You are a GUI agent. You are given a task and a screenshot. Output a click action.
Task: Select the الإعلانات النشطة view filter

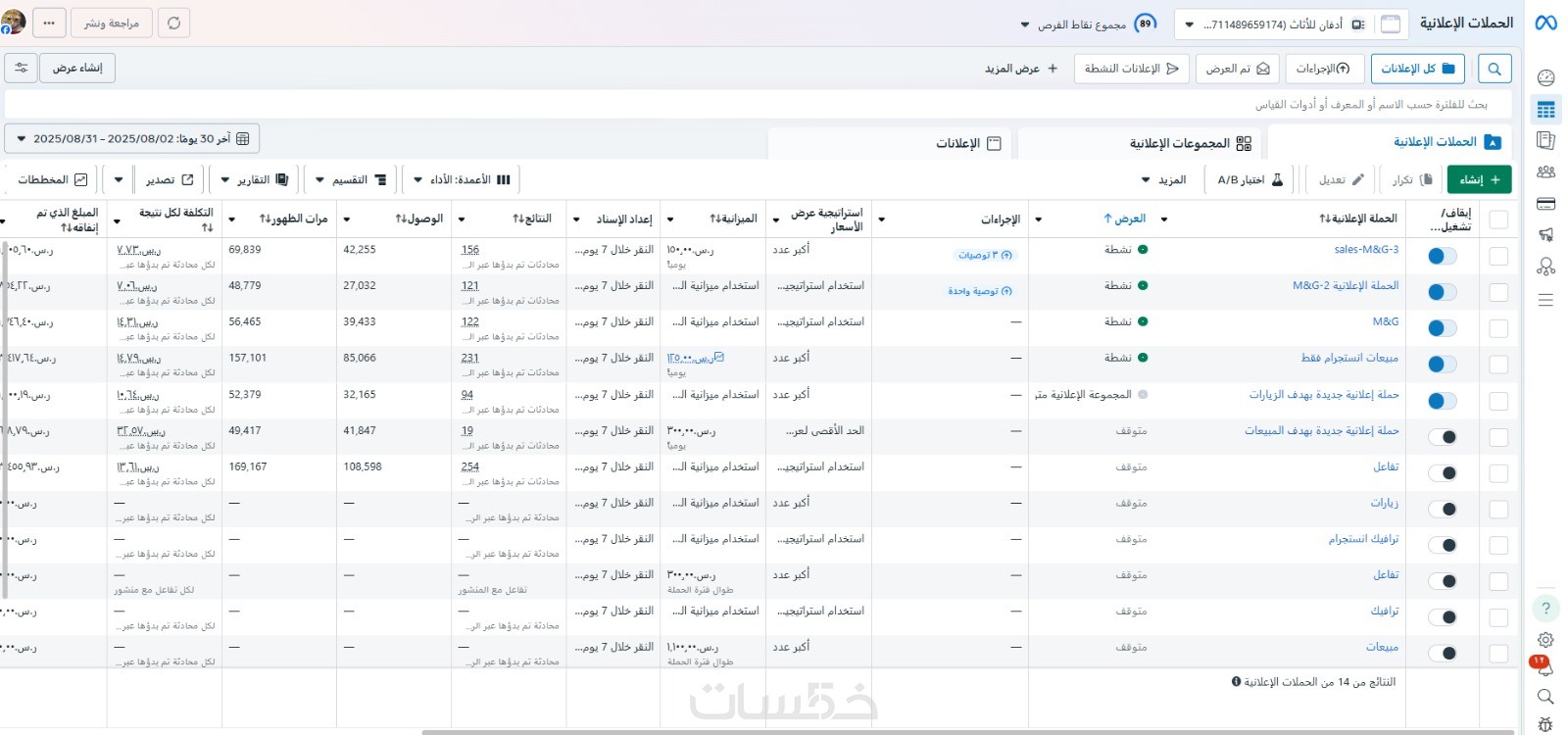1132,69
